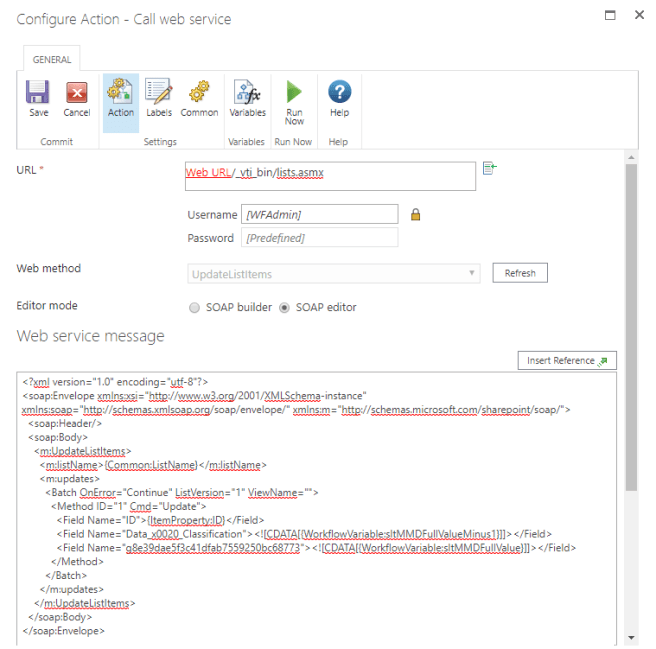Click the <?xml version="1.0" declaration line
The width and height of the screenshot is (656, 649).
[x=115, y=382]
